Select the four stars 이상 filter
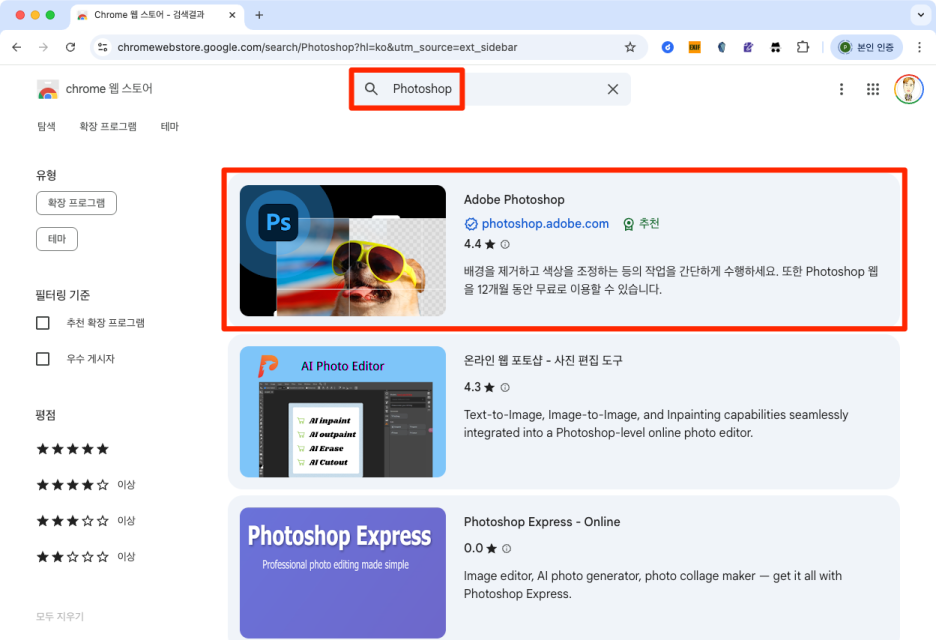This screenshot has height=640, width=936. tap(86, 485)
